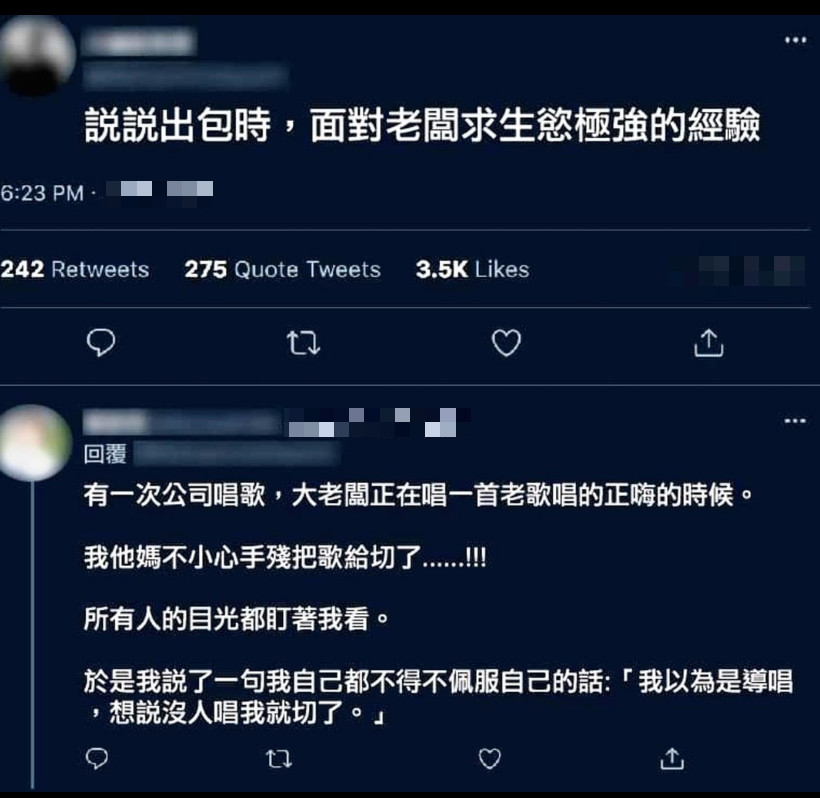This screenshot has width=820, height=798.
Task: Share the reply tweet
Action: (x=672, y=758)
